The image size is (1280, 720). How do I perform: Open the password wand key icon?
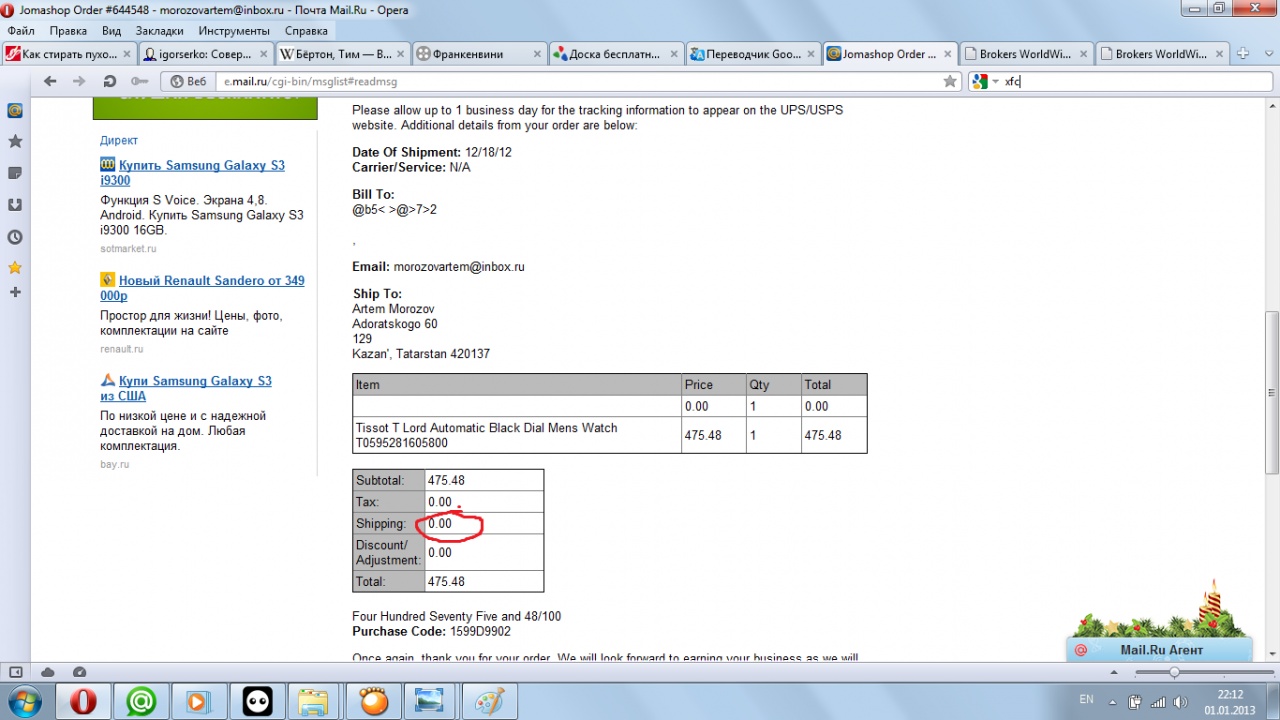coord(138,81)
